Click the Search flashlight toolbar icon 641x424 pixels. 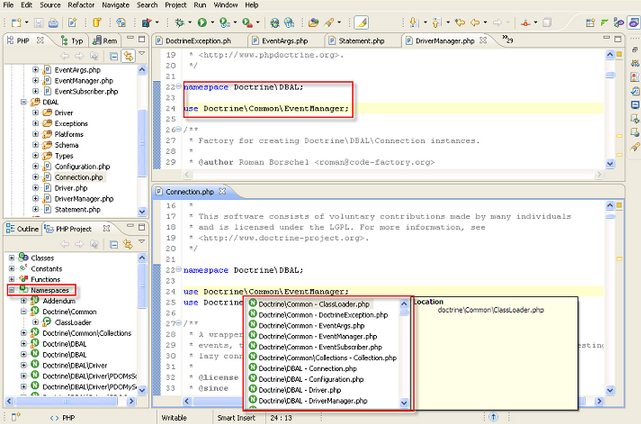(x=329, y=22)
